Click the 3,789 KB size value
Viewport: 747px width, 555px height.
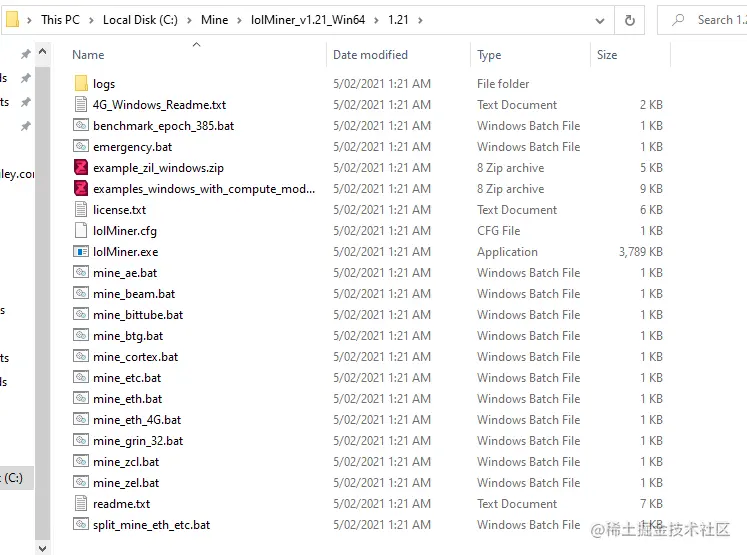(x=640, y=252)
